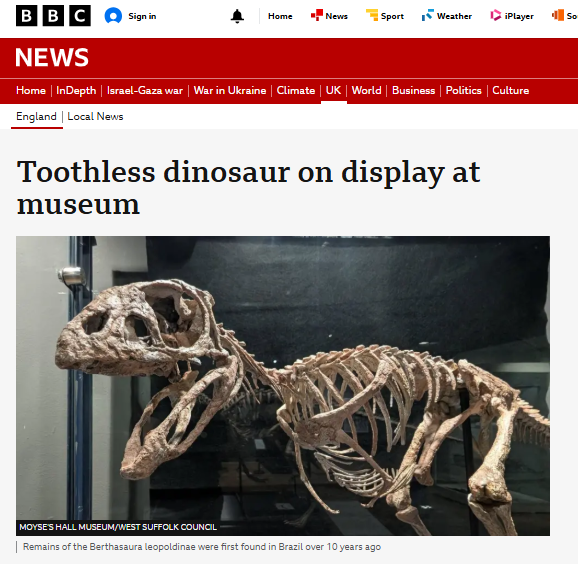This screenshot has width=578, height=564.
Task: Click the dinosaur skeleton photo
Action: 283,386
